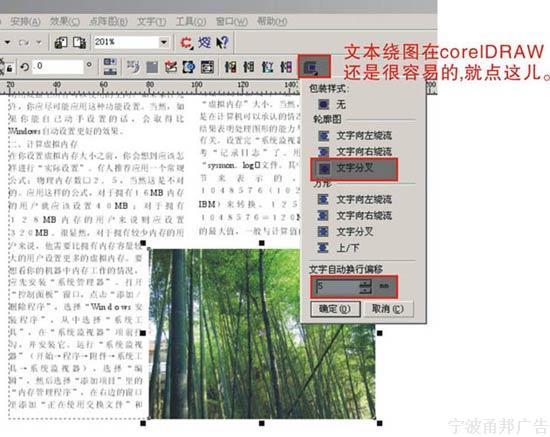Open the Corel application launcher icon

186,43
